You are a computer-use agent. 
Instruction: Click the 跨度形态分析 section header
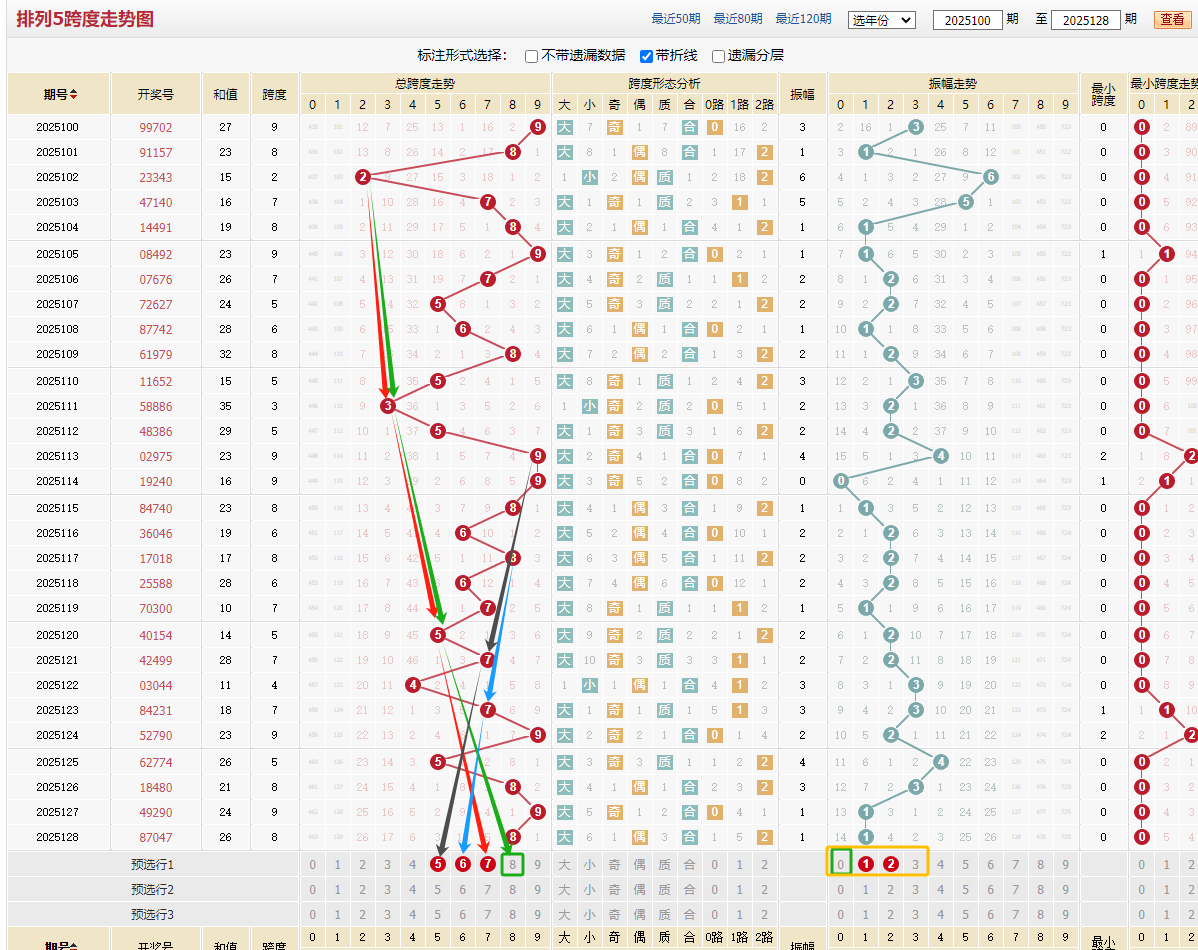click(665, 83)
